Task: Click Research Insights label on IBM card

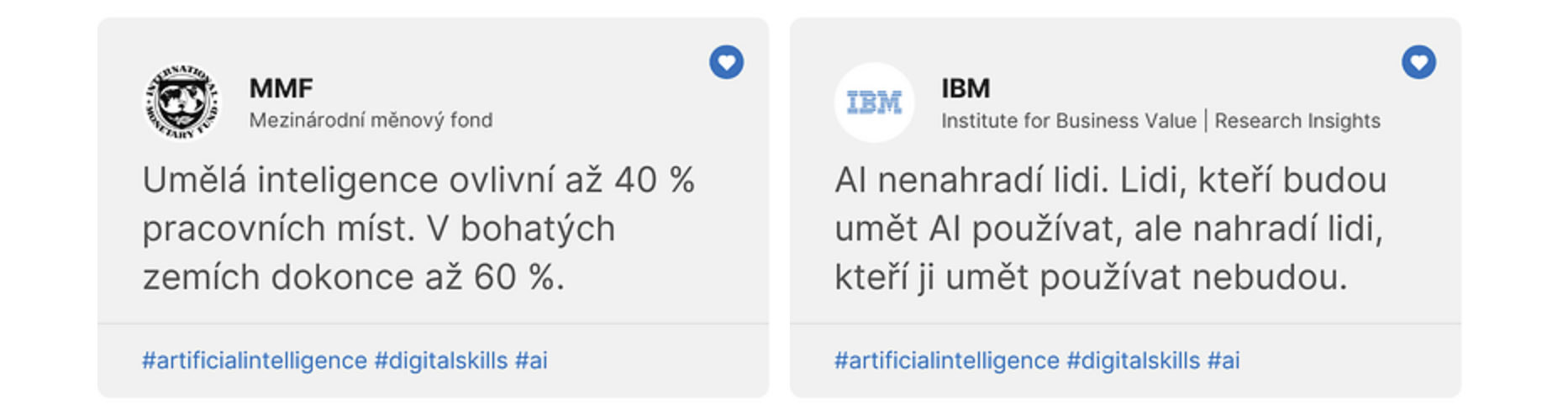Action: [x=1297, y=121]
